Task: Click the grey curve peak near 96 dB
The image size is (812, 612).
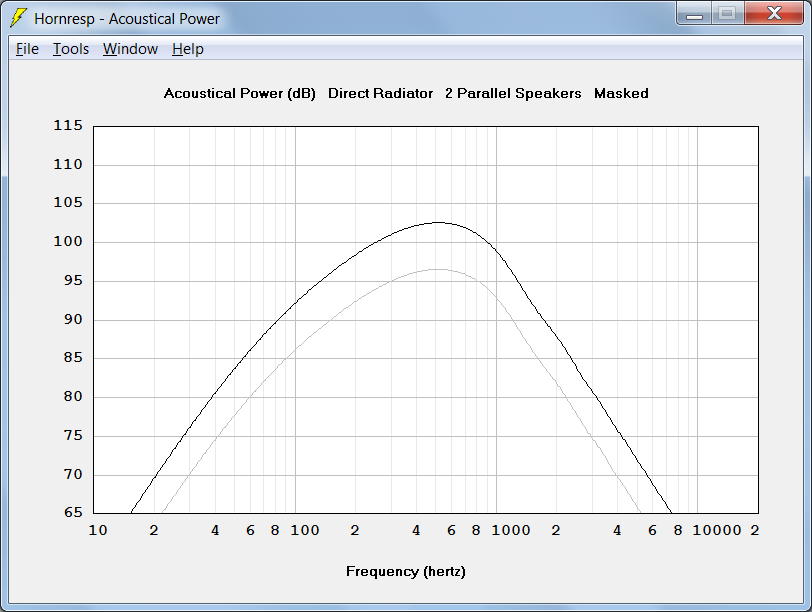Action: (439, 269)
